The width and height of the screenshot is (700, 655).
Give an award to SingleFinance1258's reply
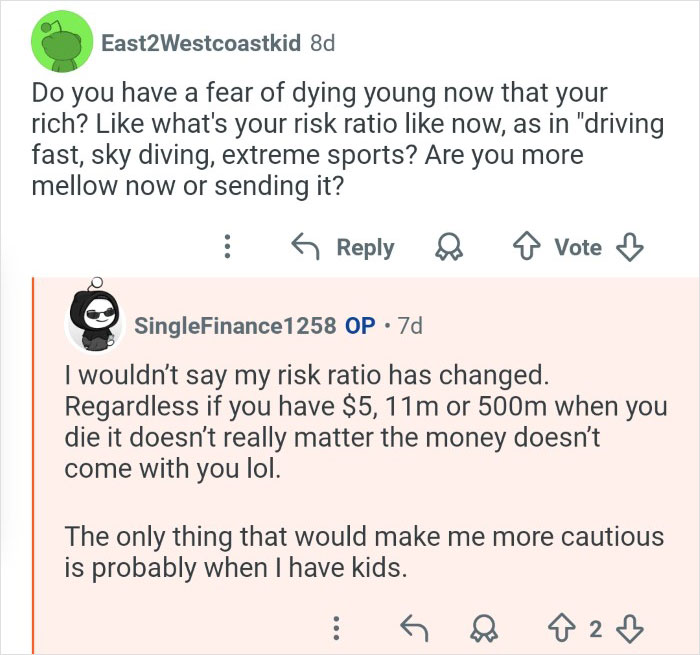(484, 628)
